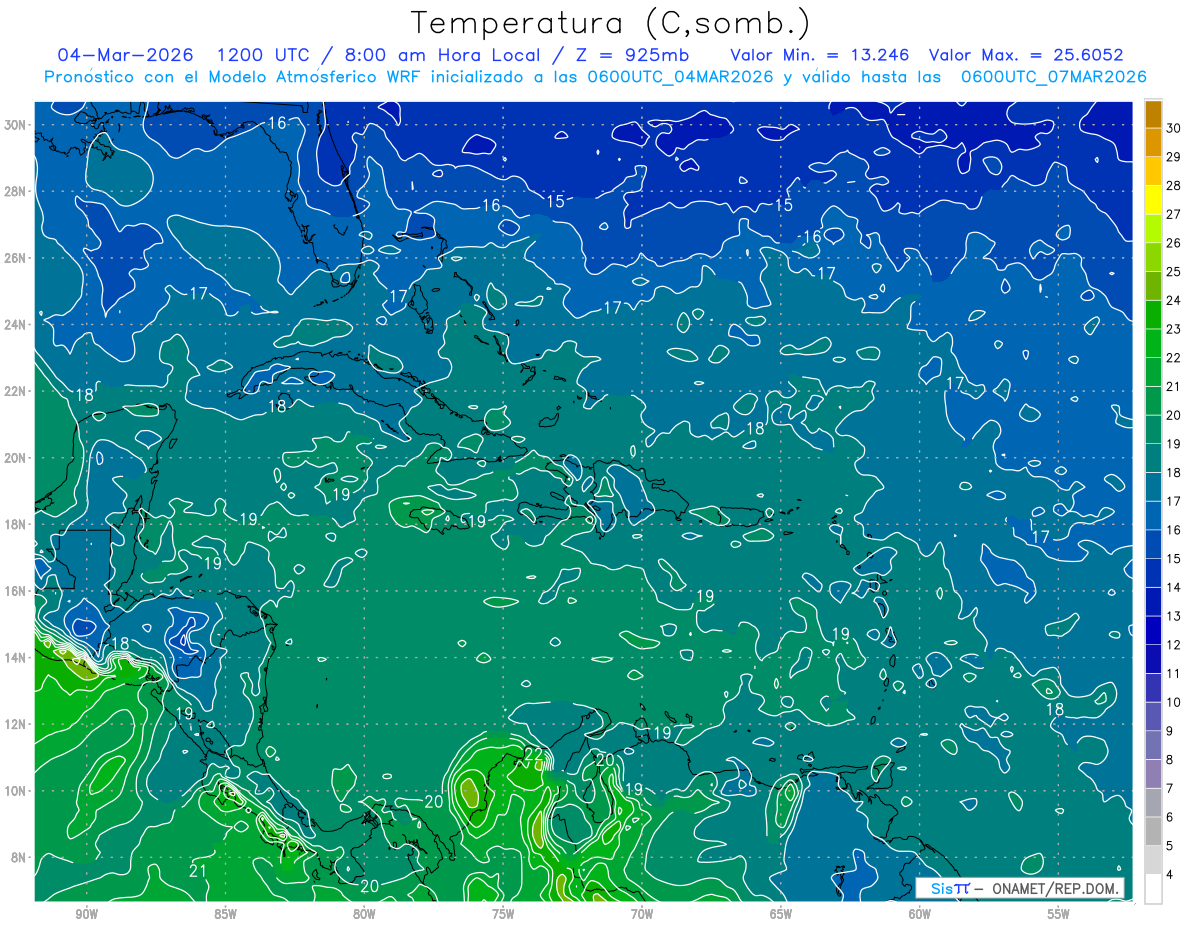Click latitude axis label "30N"
Screen dimensions: 1200x927
tap(16, 124)
